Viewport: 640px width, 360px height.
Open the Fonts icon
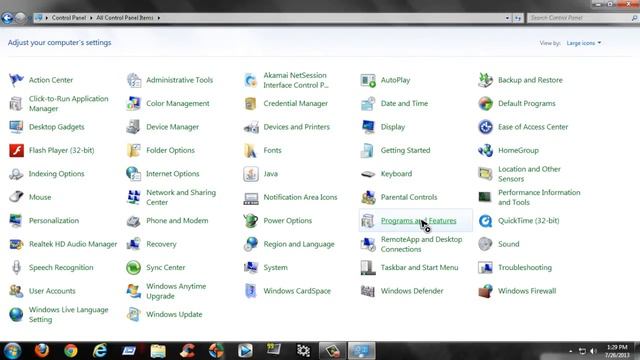coord(251,151)
